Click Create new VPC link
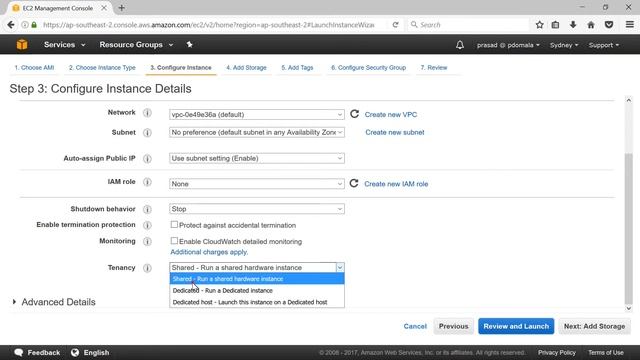Viewport: 640px width, 360px height. click(391, 115)
